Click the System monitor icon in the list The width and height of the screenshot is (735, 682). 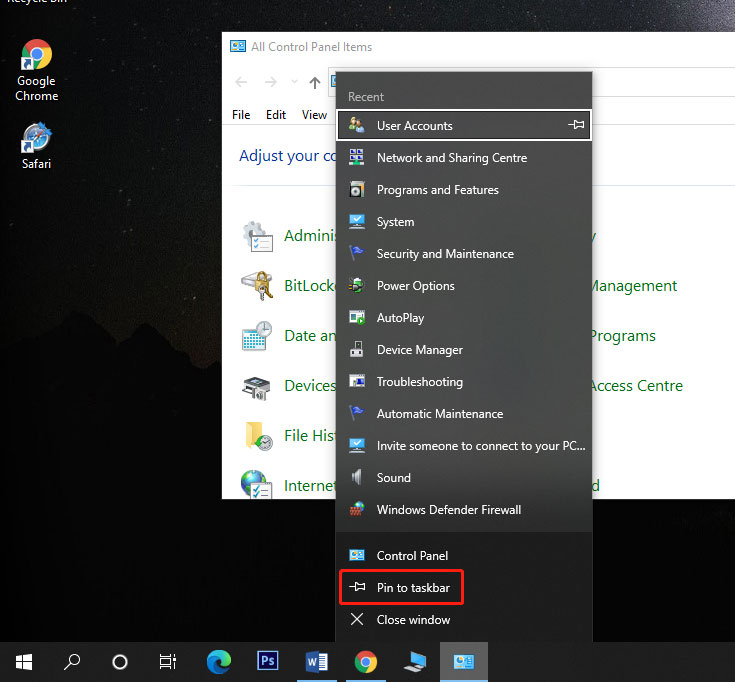click(x=357, y=221)
